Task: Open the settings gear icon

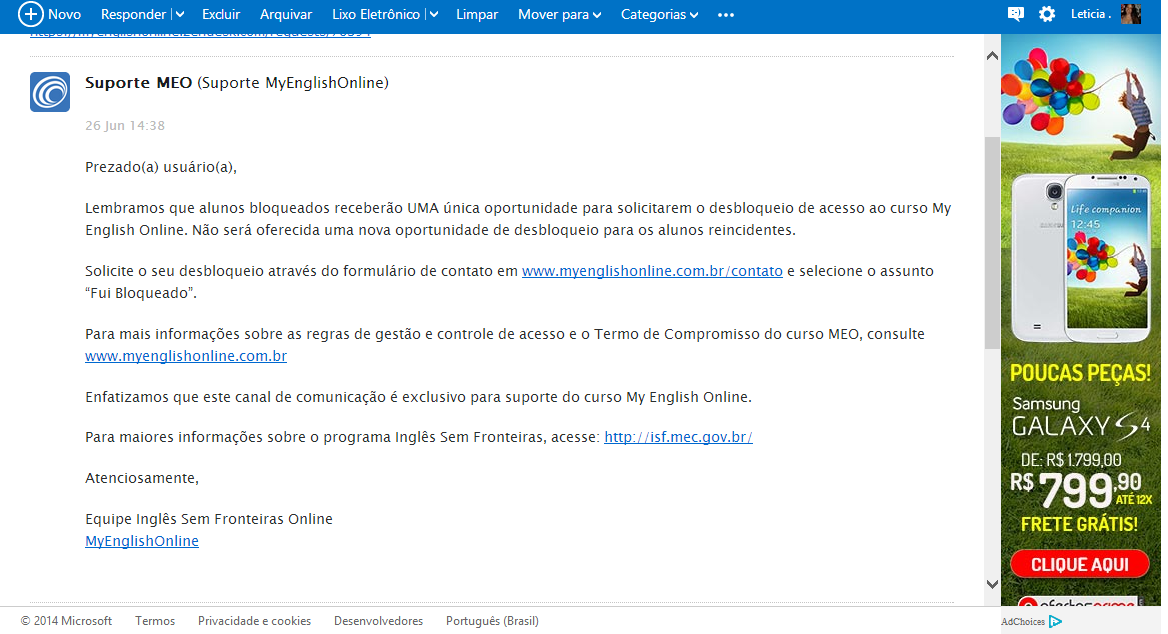Action: [1047, 14]
